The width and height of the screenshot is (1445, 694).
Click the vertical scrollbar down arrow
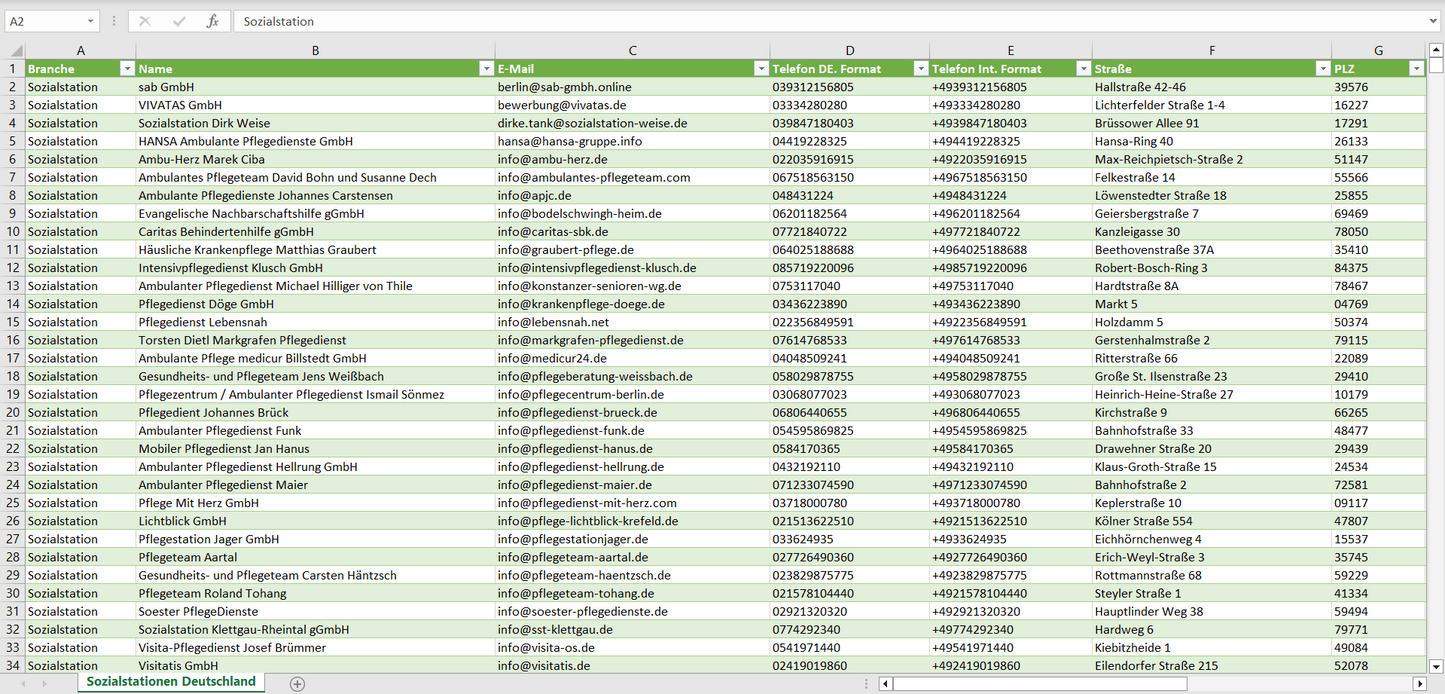1436,665
